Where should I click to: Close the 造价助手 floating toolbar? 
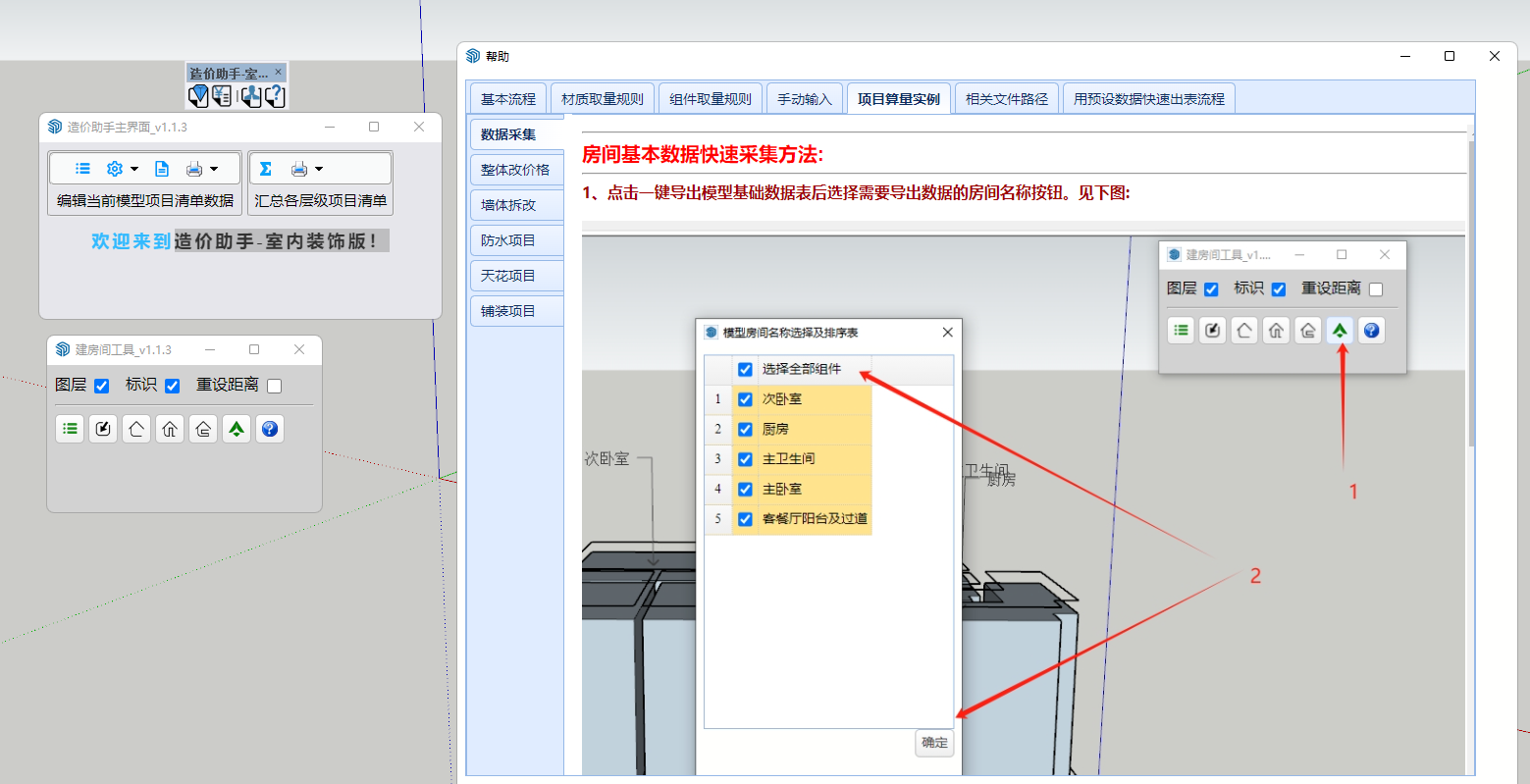click(278, 73)
